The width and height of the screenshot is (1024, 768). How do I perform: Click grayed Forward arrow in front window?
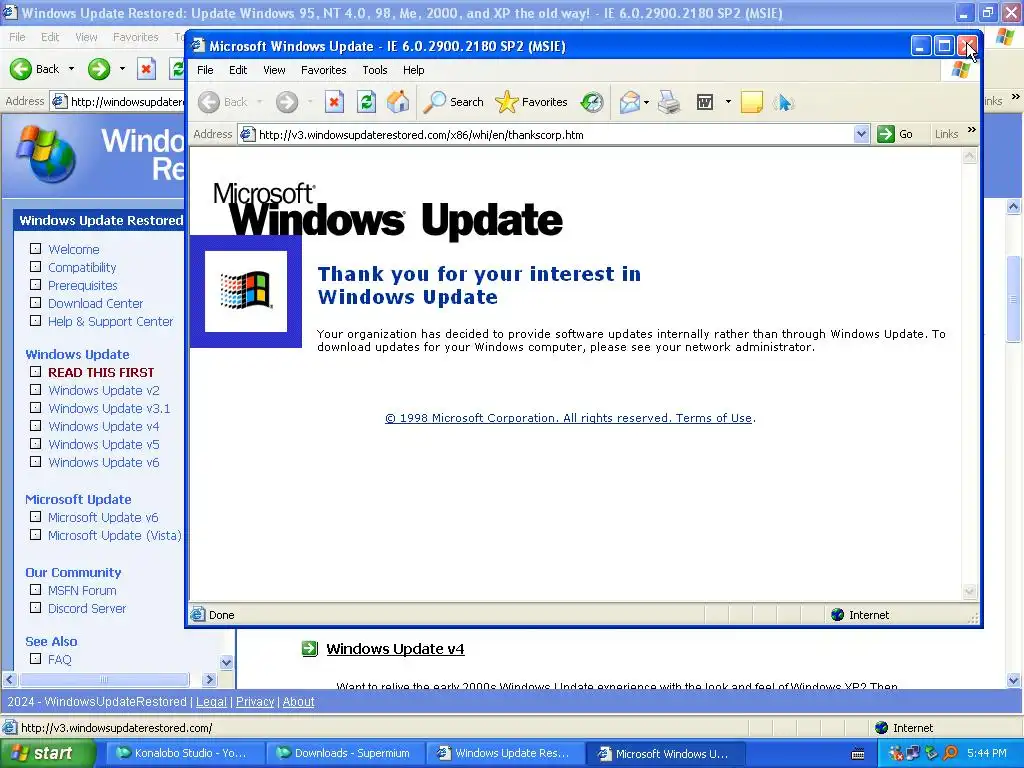click(x=287, y=102)
